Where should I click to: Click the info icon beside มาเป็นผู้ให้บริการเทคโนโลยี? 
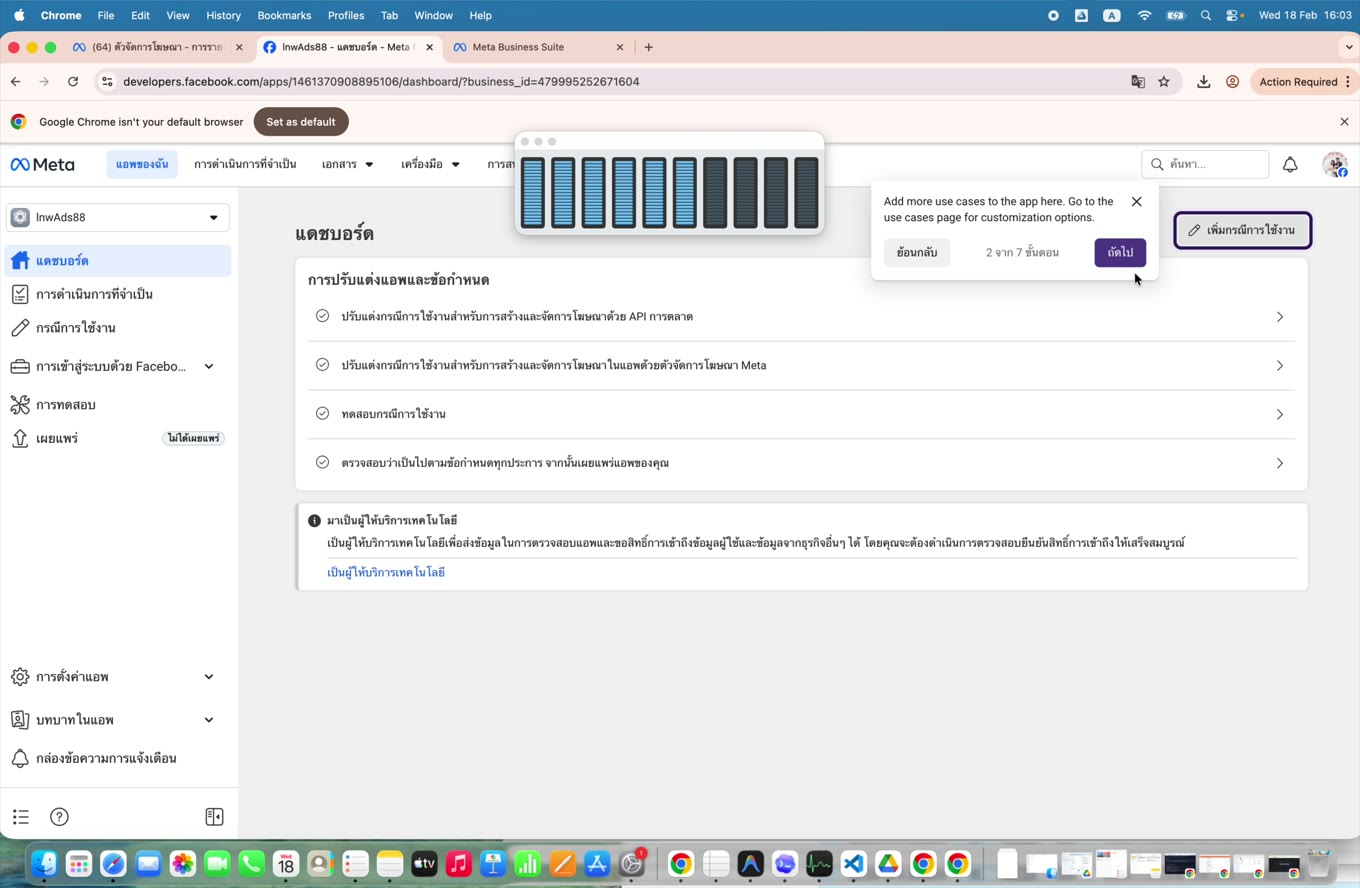coord(314,521)
